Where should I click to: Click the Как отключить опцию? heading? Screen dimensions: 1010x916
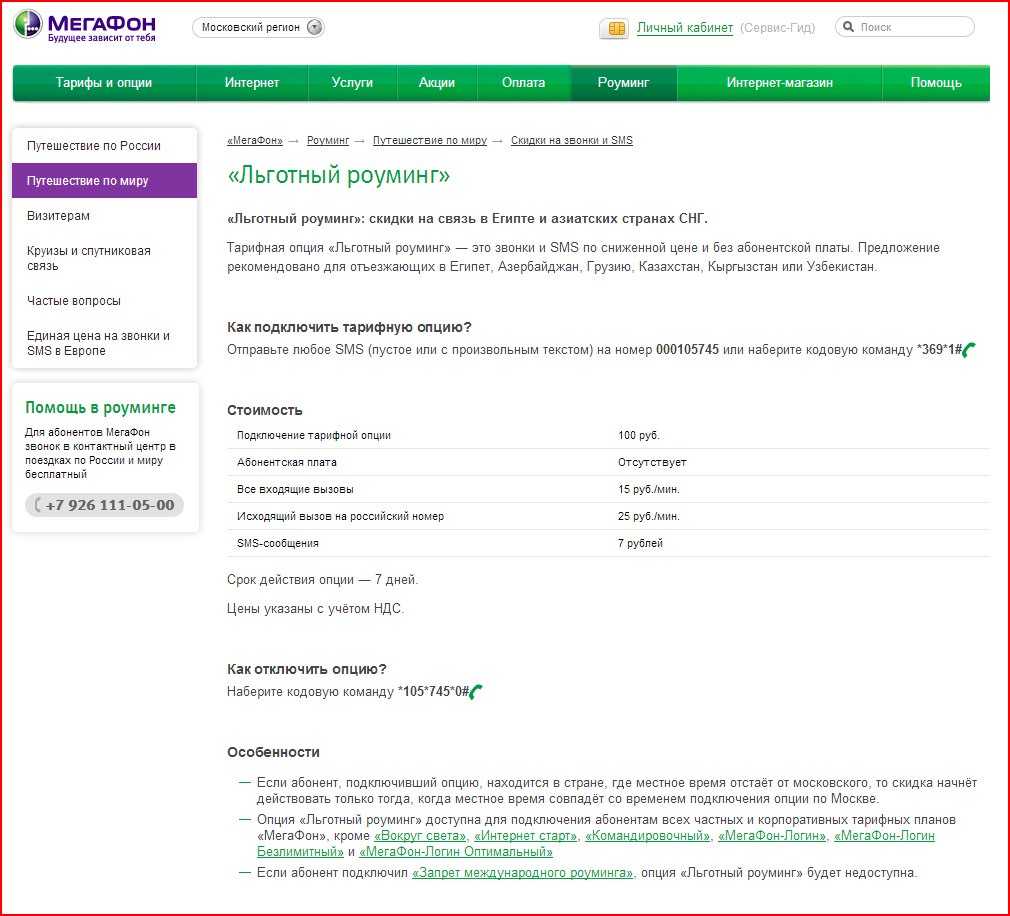307,669
